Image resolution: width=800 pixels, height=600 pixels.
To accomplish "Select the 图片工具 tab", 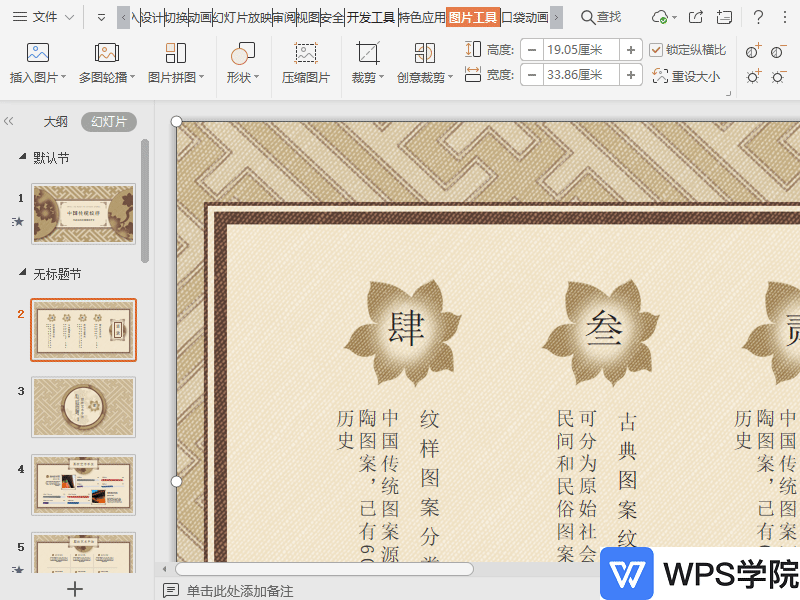I will tap(473, 18).
